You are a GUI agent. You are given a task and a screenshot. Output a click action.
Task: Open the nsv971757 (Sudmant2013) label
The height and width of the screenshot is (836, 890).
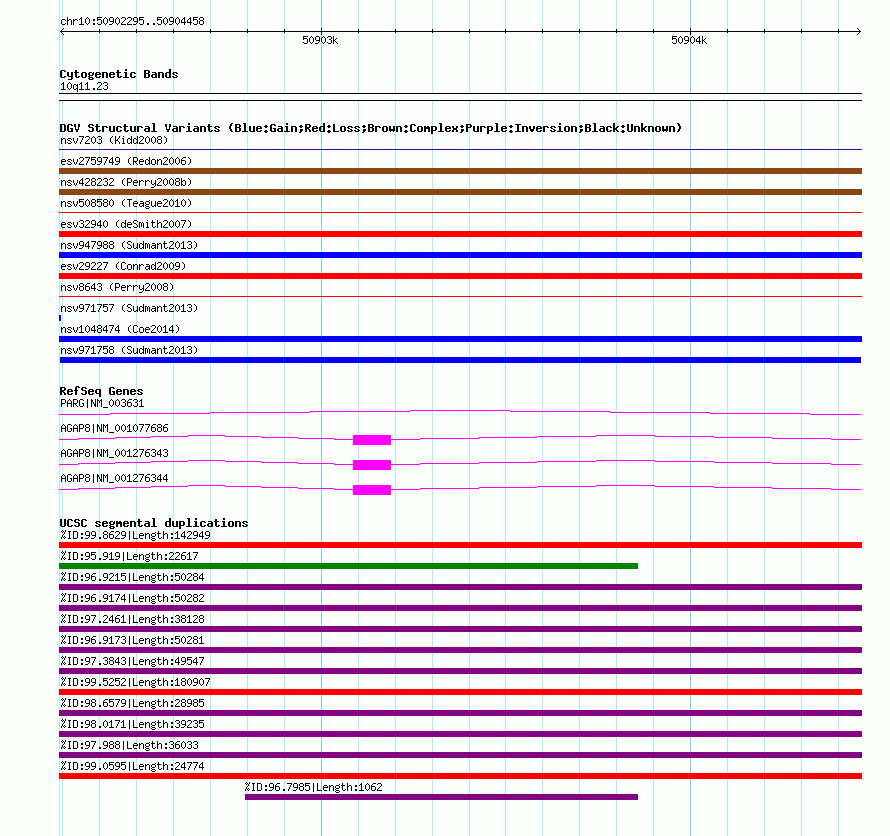[129, 308]
